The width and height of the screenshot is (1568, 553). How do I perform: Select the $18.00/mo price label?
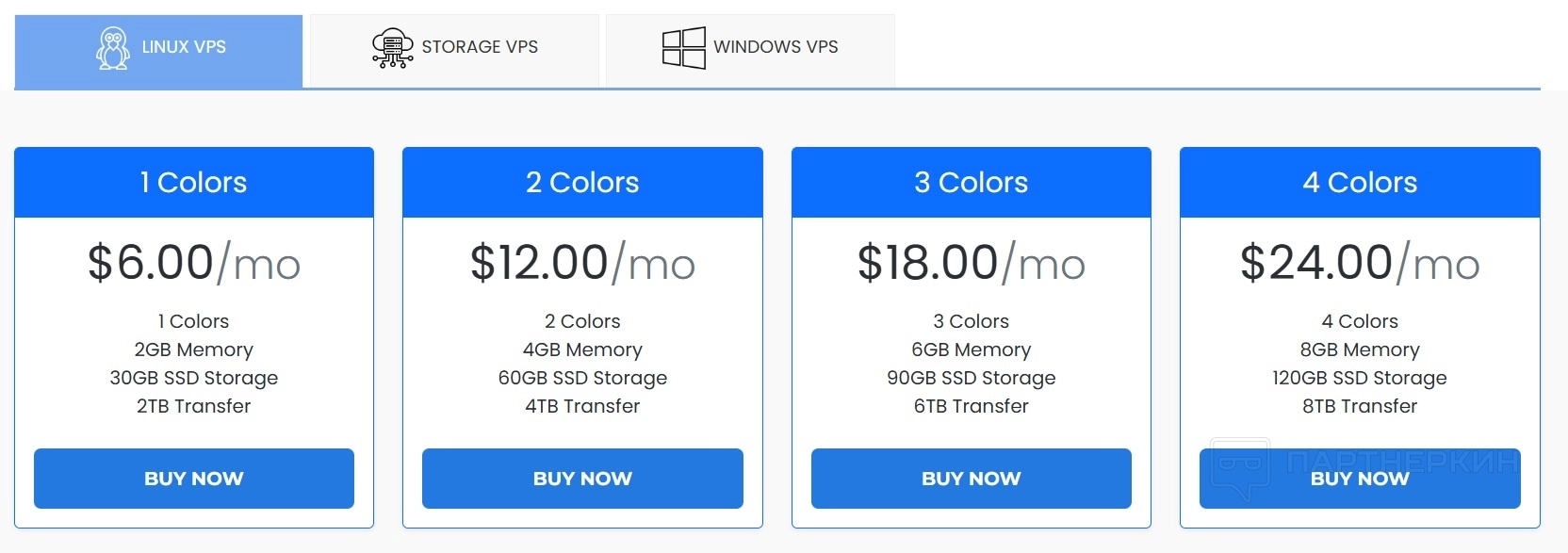(x=971, y=263)
